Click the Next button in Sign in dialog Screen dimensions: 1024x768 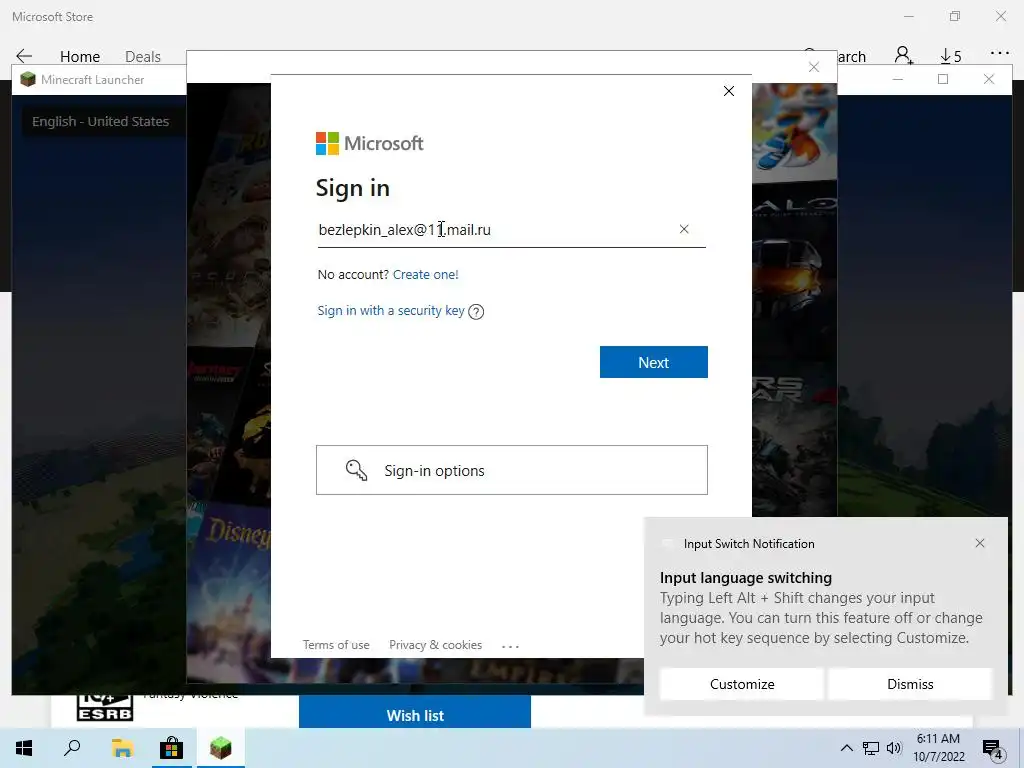click(653, 362)
